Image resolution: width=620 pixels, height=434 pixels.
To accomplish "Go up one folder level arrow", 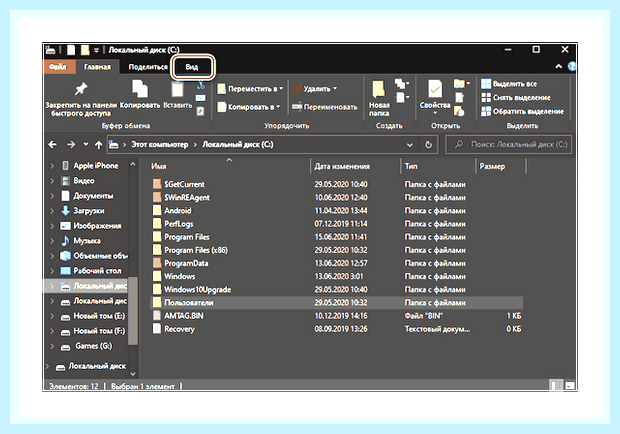I will click(98, 145).
